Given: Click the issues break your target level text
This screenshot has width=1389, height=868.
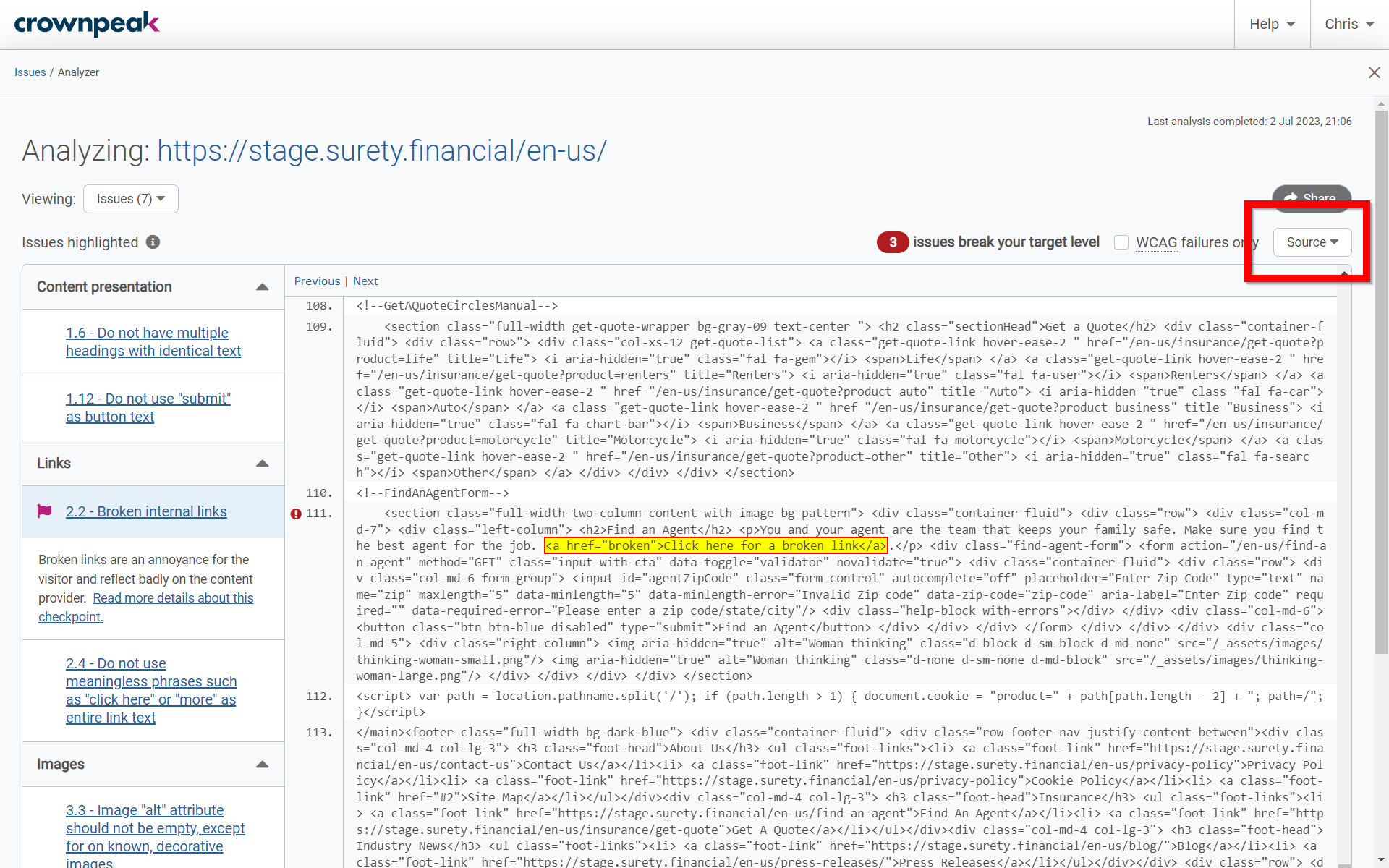Looking at the screenshot, I should click(1006, 242).
